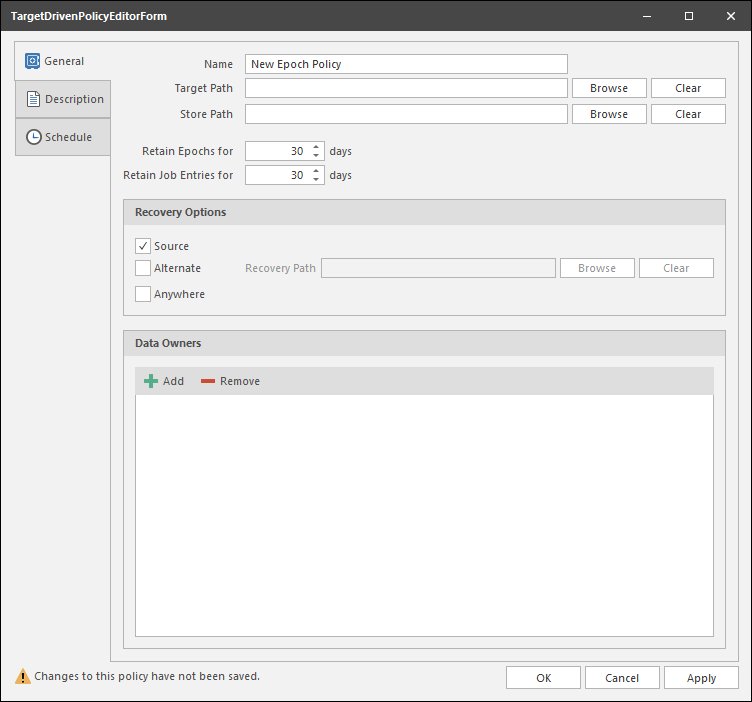Enable the Alternate recovery checkbox

[143, 268]
